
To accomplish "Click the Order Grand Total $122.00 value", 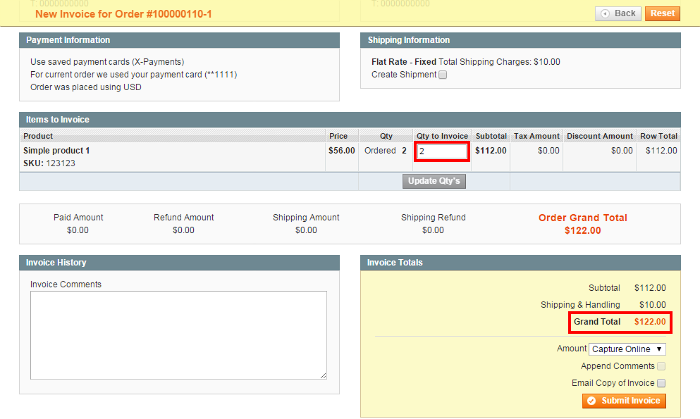I will tap(583, 231).
